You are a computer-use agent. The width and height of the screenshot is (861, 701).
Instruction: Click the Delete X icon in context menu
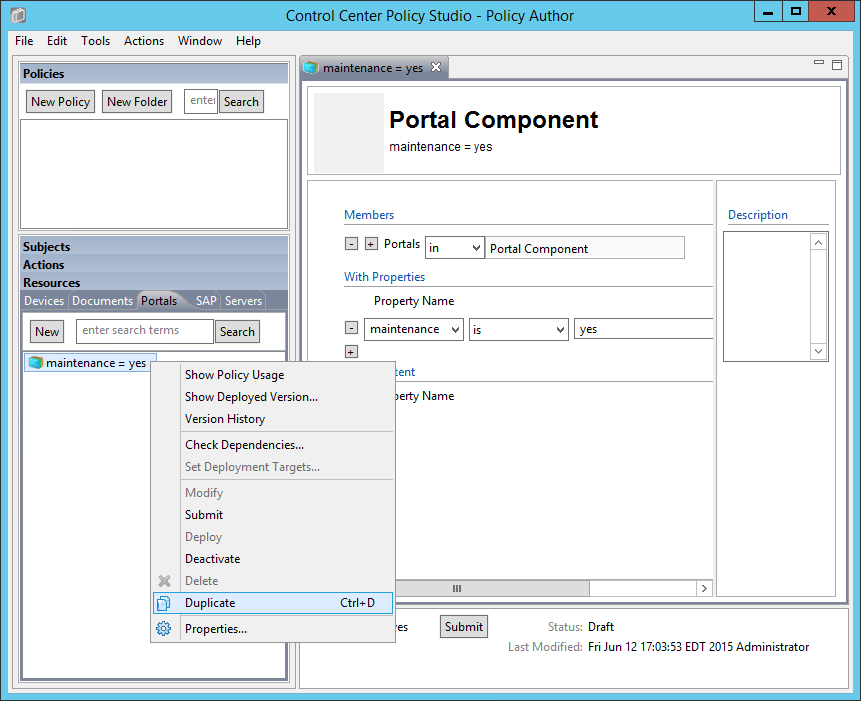click(x=164, y=581)
